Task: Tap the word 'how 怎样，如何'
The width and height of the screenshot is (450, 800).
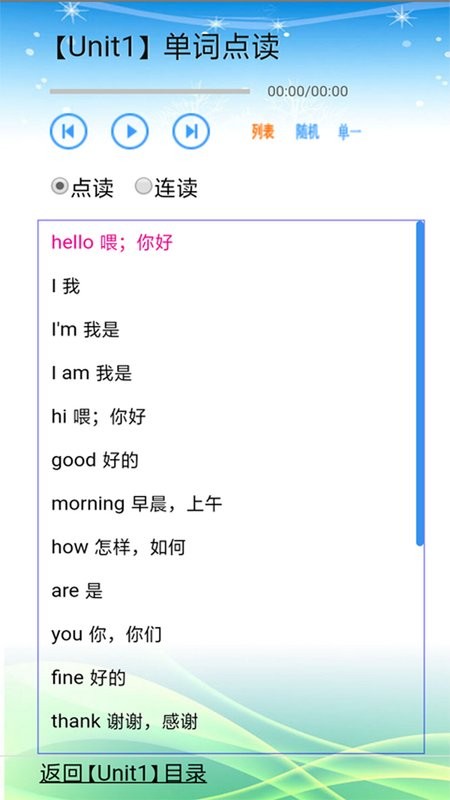Action: [118, 547]
